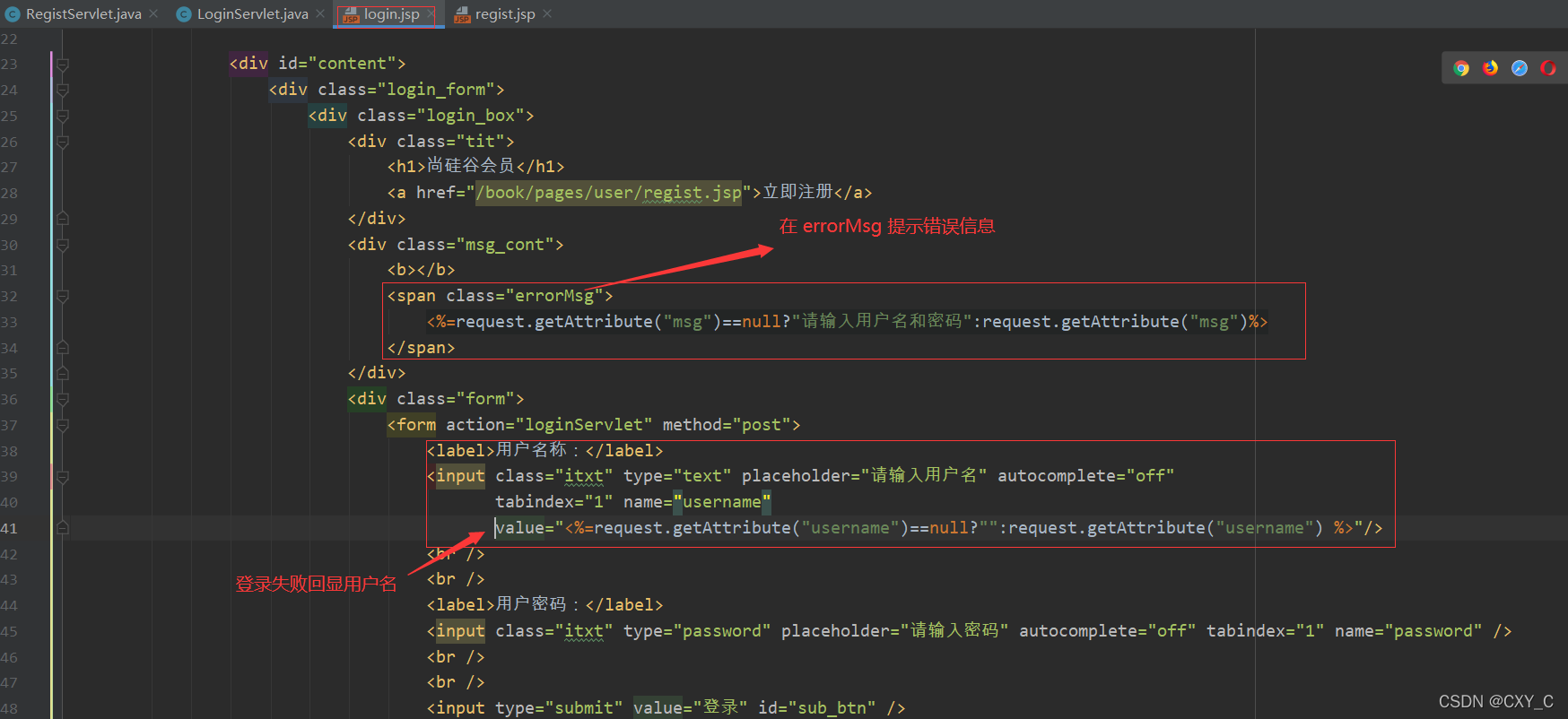The image size is (1568, 719).
Task: Click the <b></b> tag on line 31
Action: tap(421, 270)
